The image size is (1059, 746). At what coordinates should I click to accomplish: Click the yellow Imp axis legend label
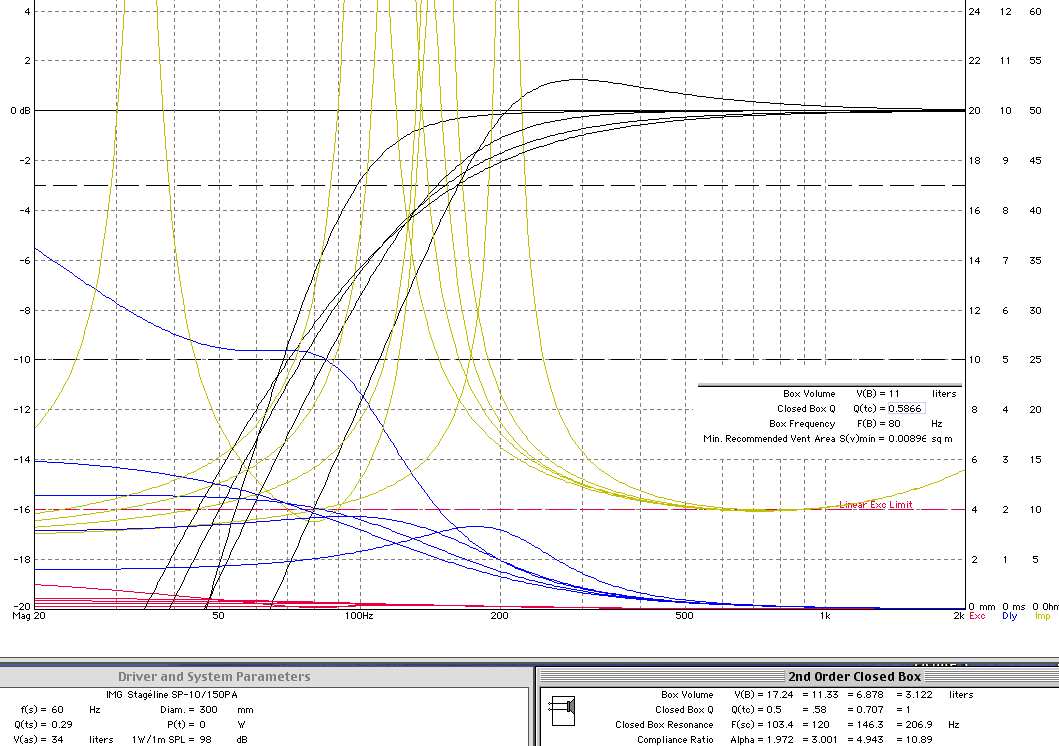(x=1043, y=616)
